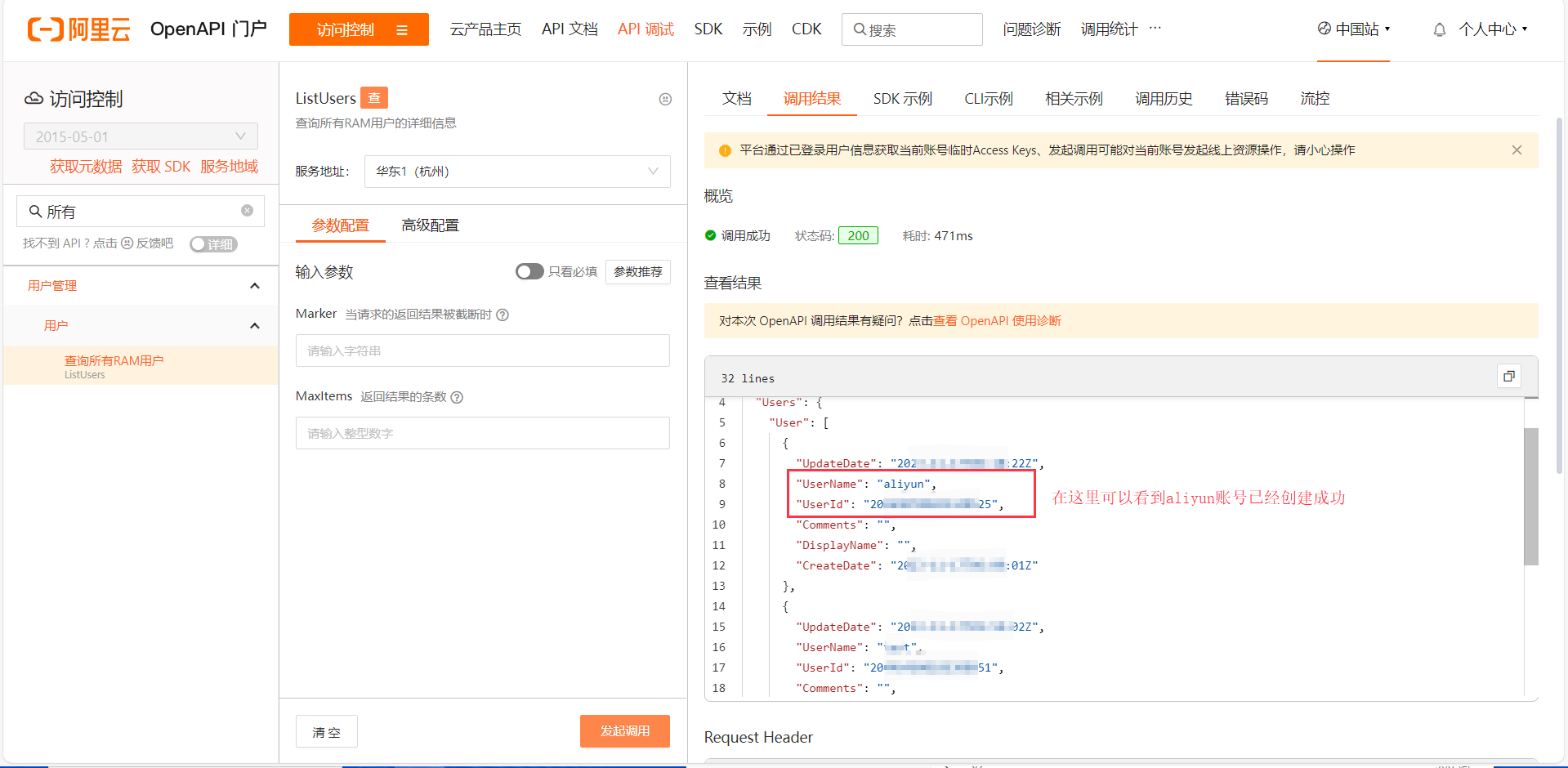Switch to the 错误码 tab
The height and width of the screenshot is (768, 1568).
click(x=1246, y=99)
